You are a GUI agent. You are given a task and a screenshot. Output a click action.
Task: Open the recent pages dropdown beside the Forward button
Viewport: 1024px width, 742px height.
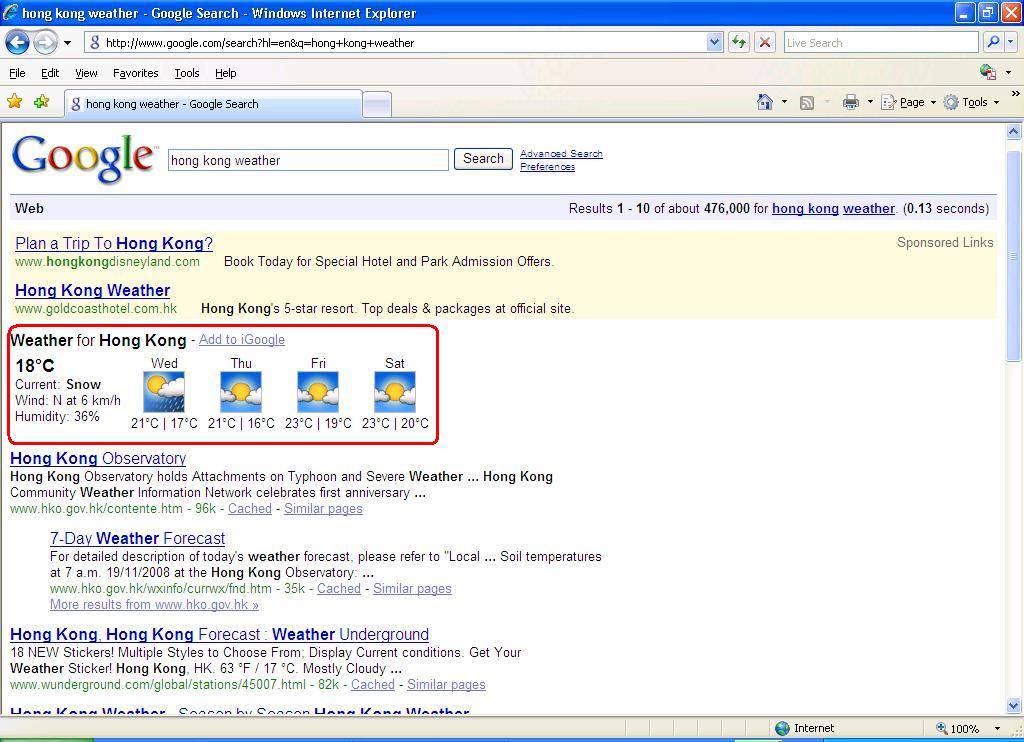[67, 43]
